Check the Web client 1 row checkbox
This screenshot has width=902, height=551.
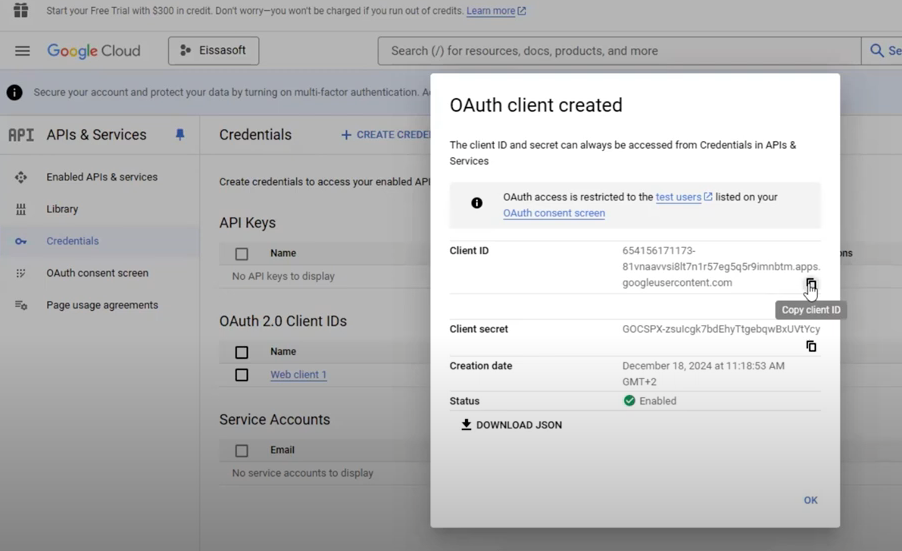(x=242, y=375)
